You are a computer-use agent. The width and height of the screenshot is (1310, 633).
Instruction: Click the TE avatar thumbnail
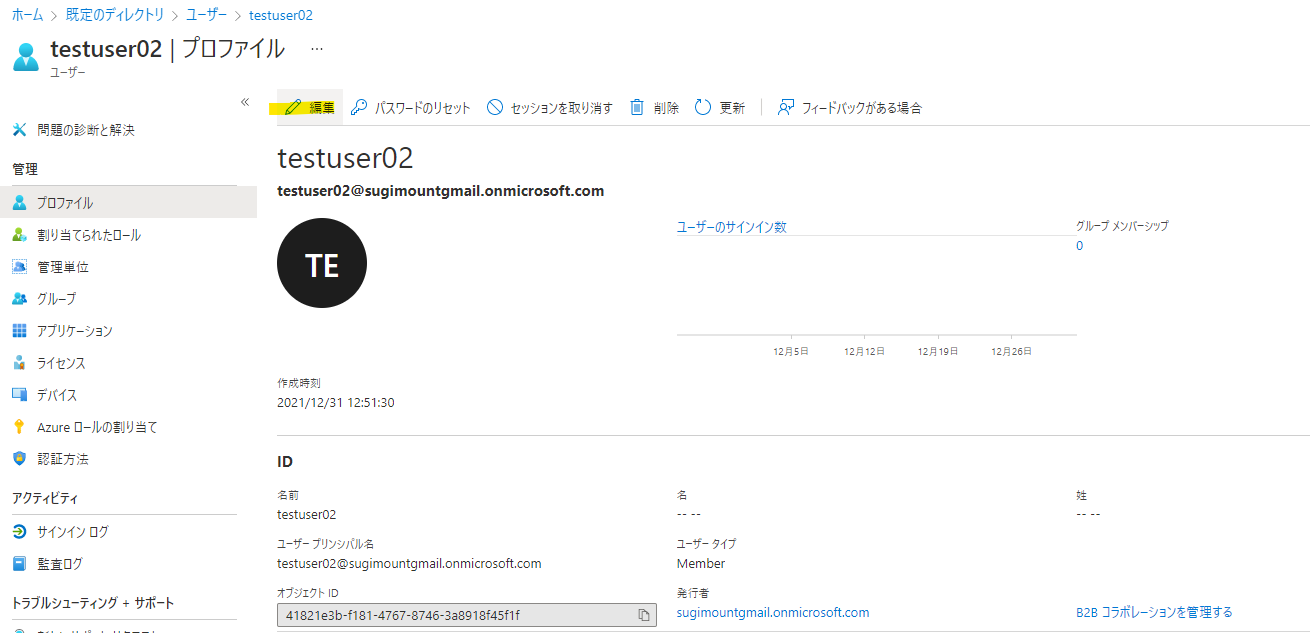tap(321, 262)
